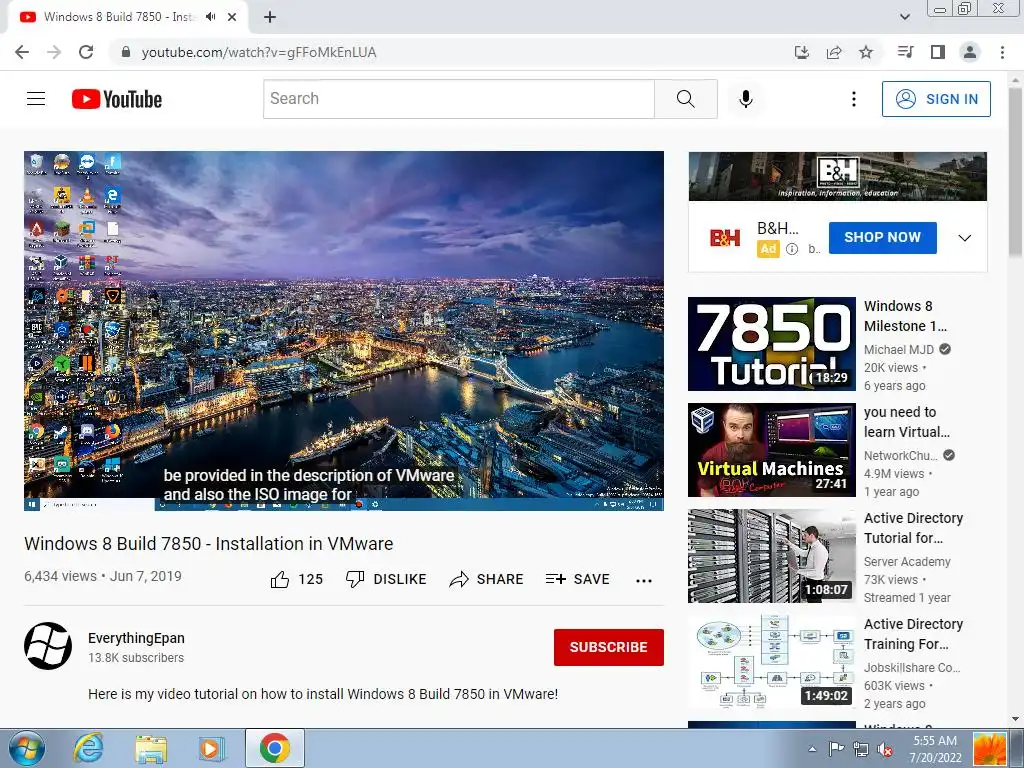Open the B&H banner image
The height and width of the screenshot is (768, 1024).
click(838, 176)
